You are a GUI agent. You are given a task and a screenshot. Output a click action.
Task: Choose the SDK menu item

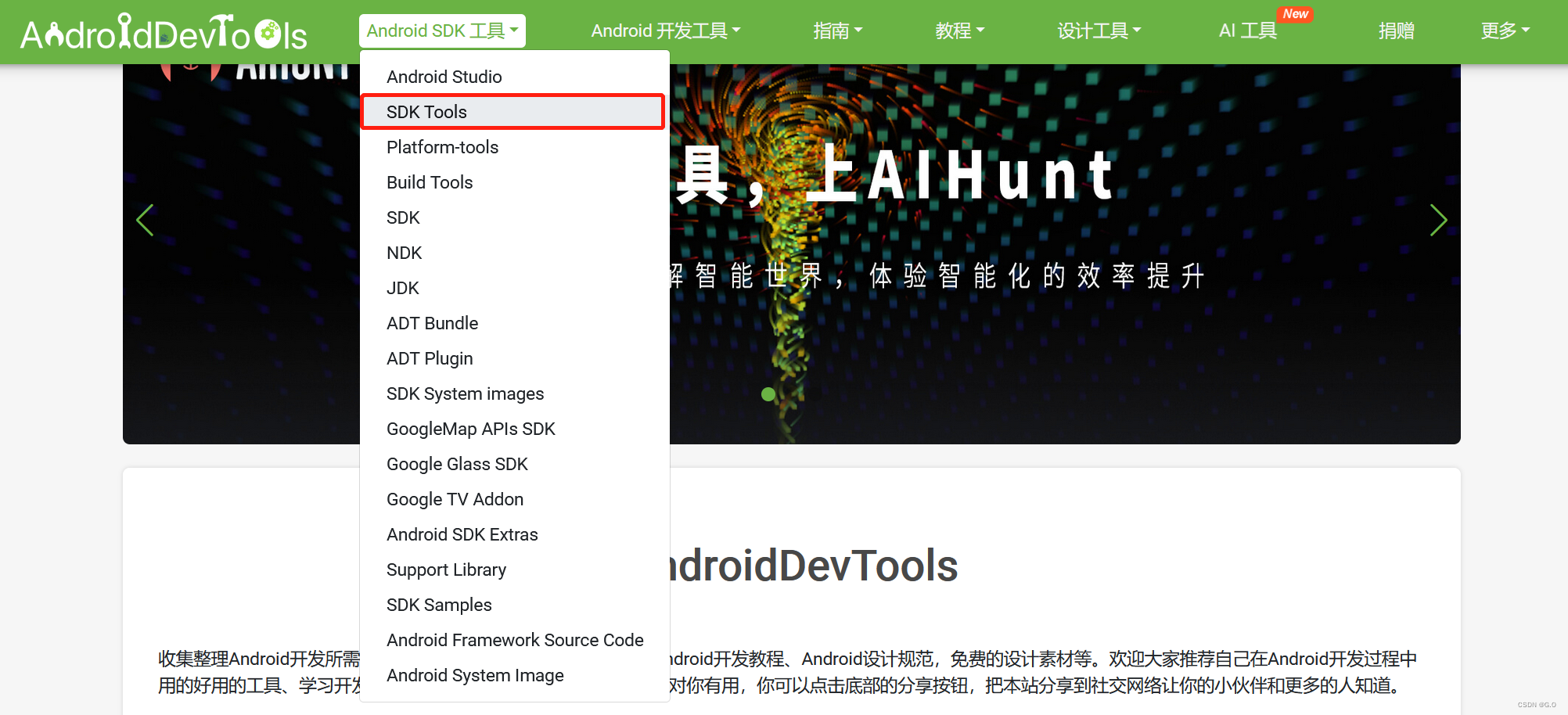click(515, 217)
